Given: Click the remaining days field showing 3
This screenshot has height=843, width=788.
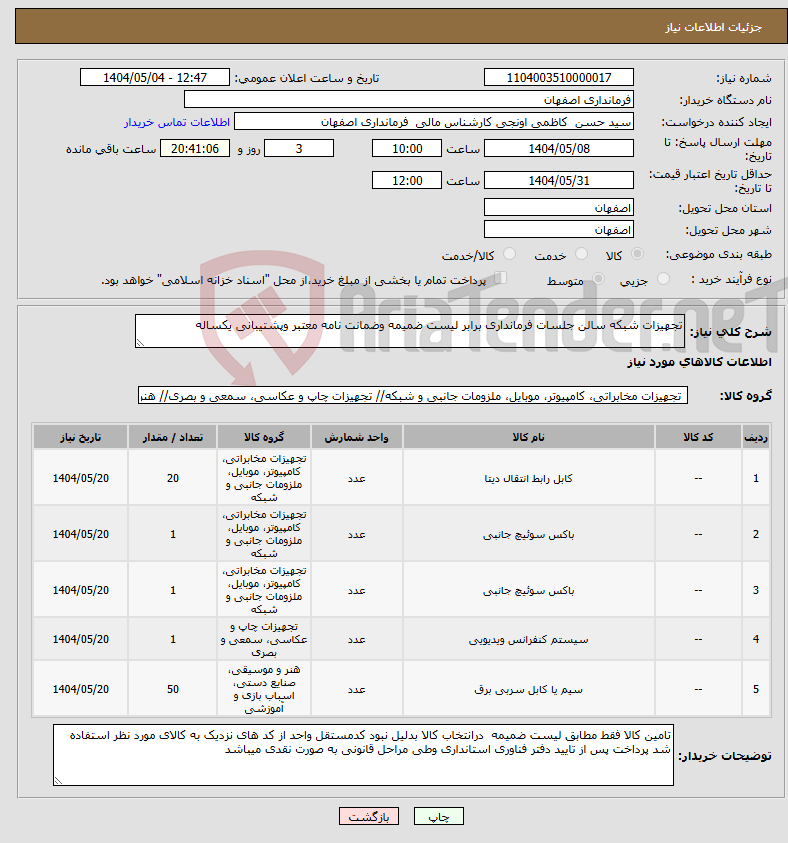Looking at the screenshot, I should (x=299, y=148).
